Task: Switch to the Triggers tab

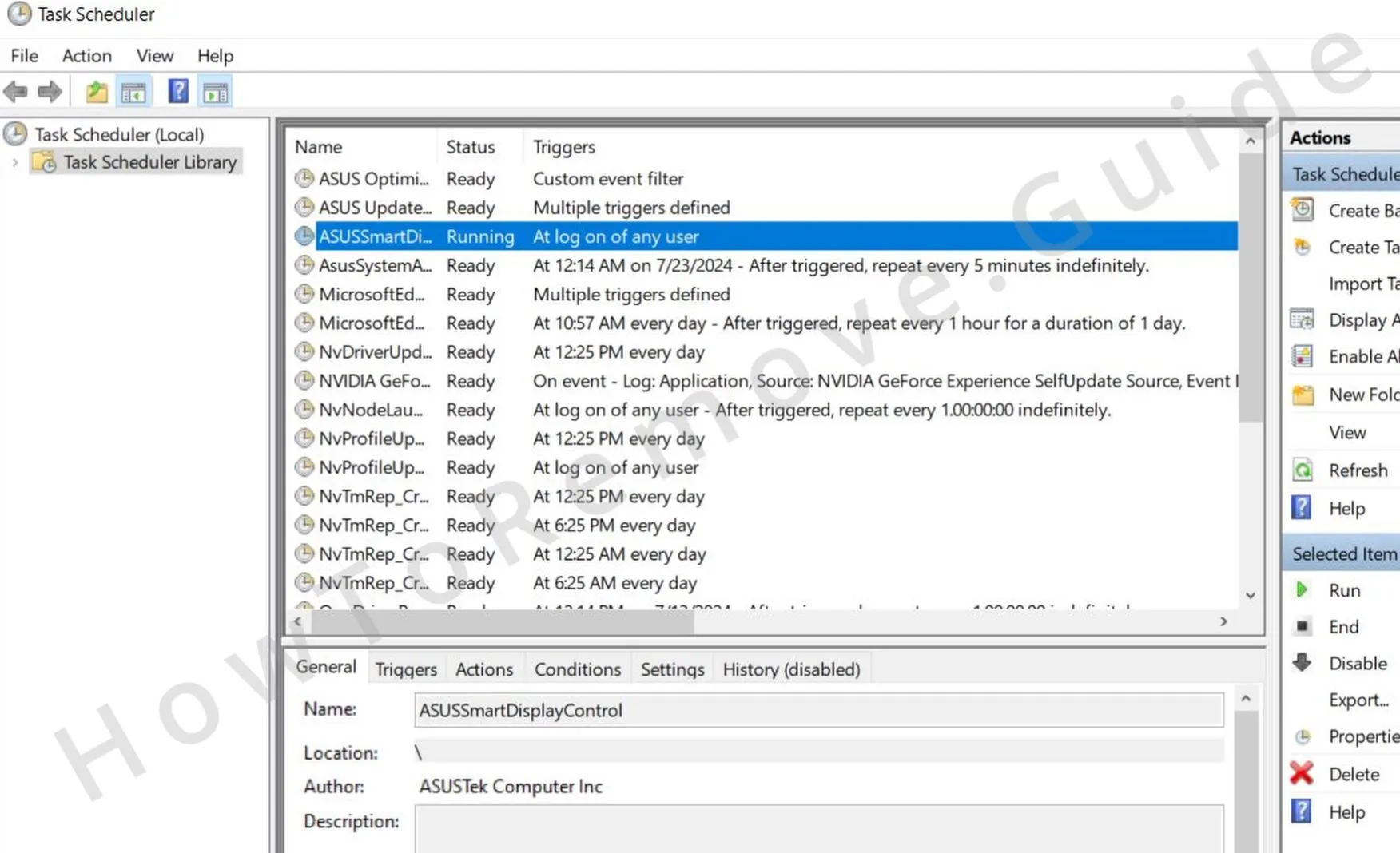Action: 406,669
